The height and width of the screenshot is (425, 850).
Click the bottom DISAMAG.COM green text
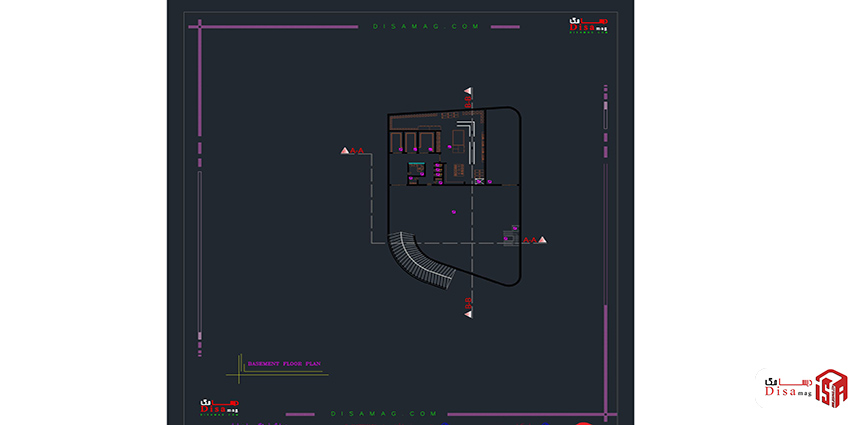click(384, 413)
